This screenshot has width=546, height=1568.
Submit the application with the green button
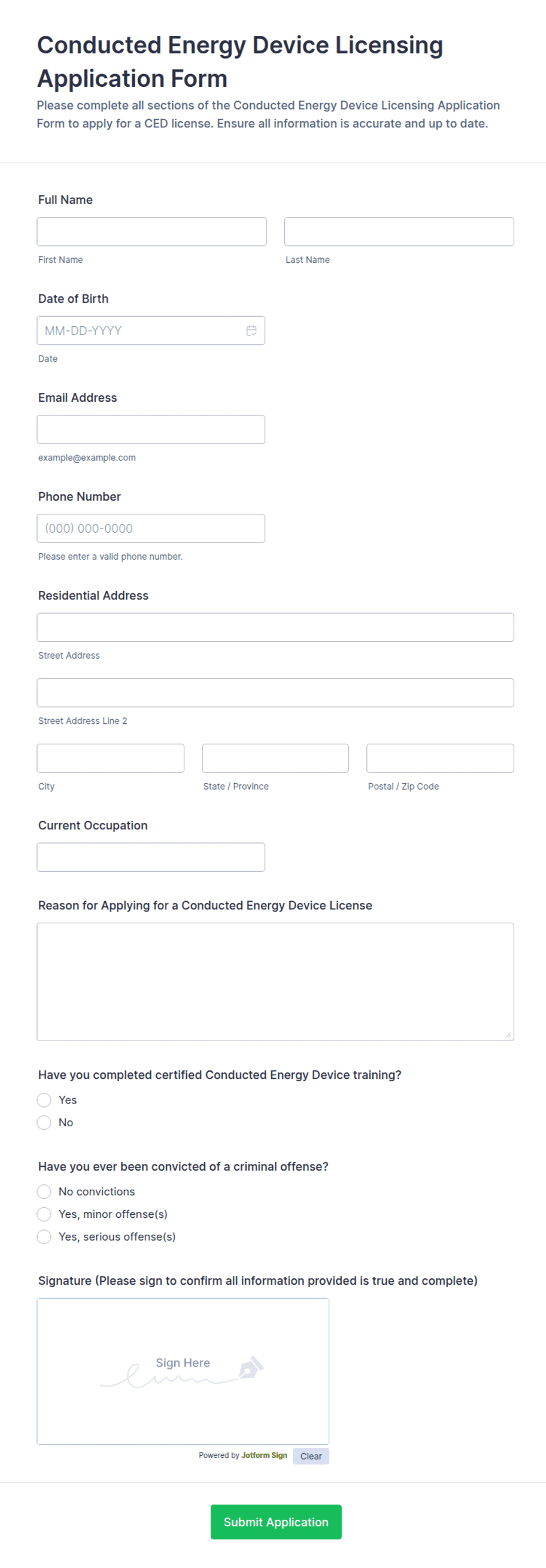[276, 1522]
